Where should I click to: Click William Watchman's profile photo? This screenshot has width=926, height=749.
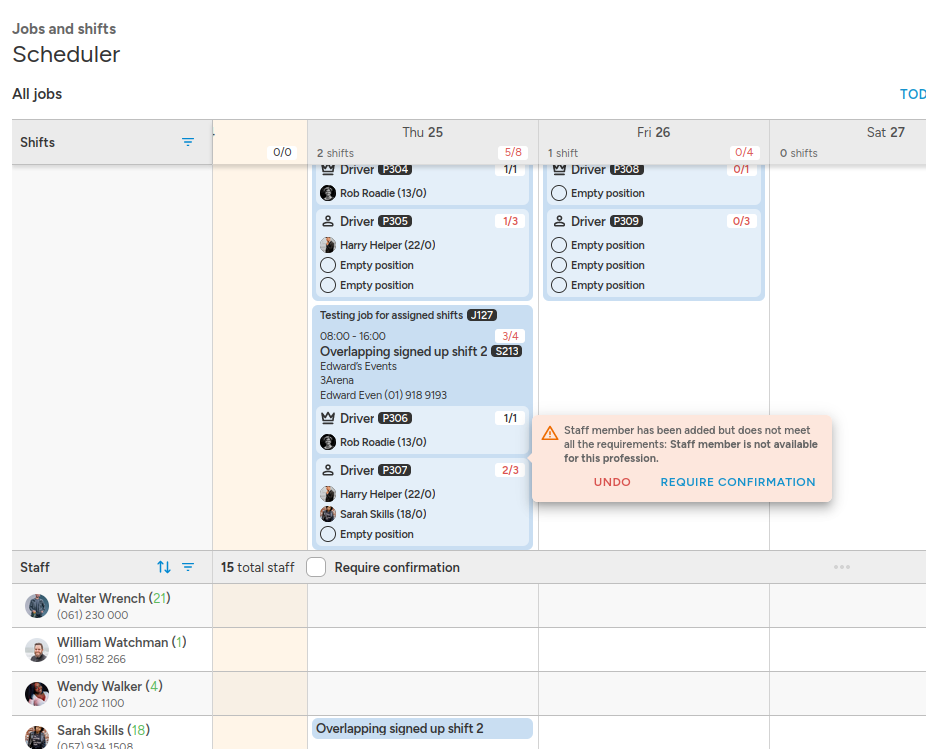(x=37, y=650)
